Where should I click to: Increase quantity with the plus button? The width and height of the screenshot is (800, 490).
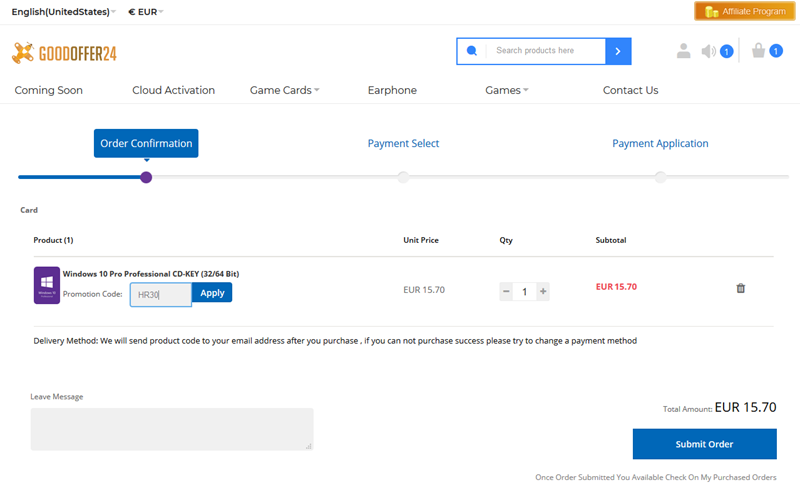(x=543, y=292)
